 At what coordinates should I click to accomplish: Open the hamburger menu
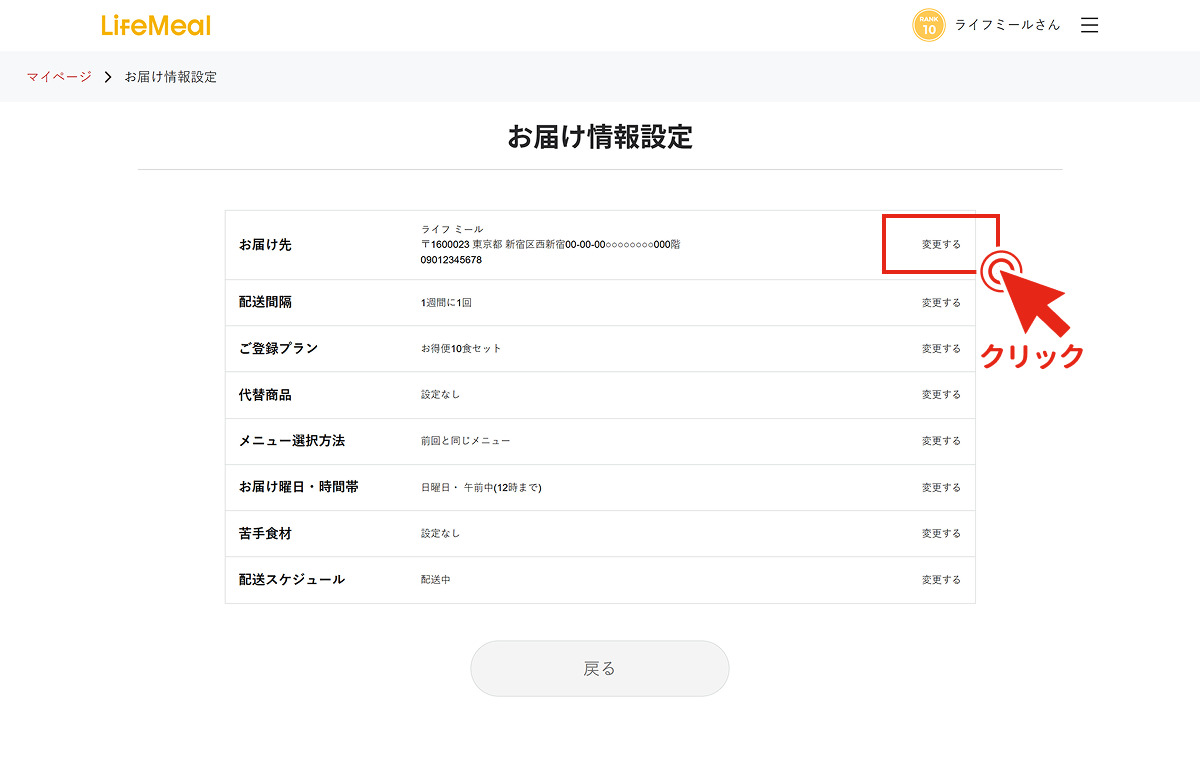click(x=1089, y=26)
